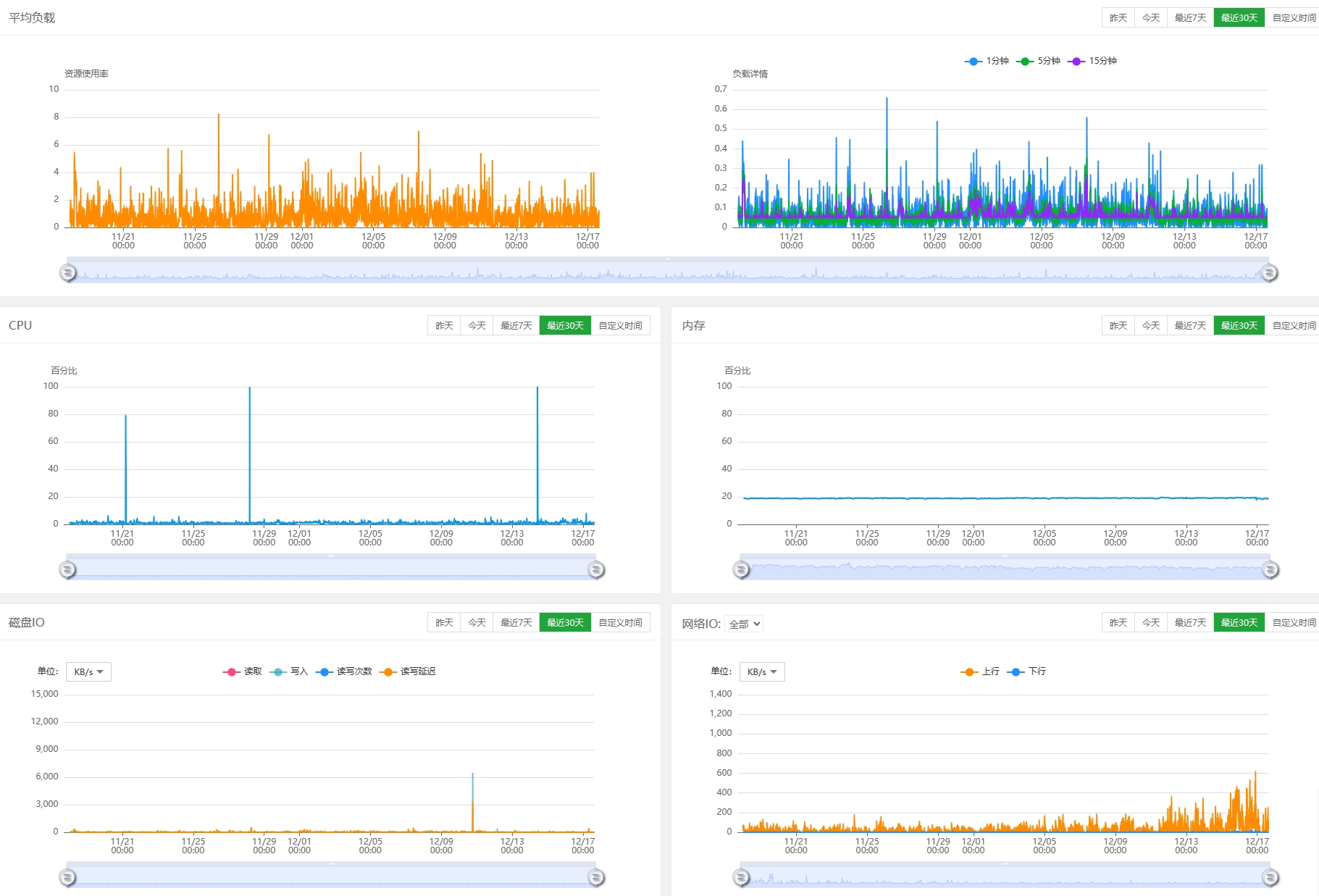The image size is (1319, 896).
Task: Grab the right zoom handle under 内存 chart
Action: pos(1270,570)
